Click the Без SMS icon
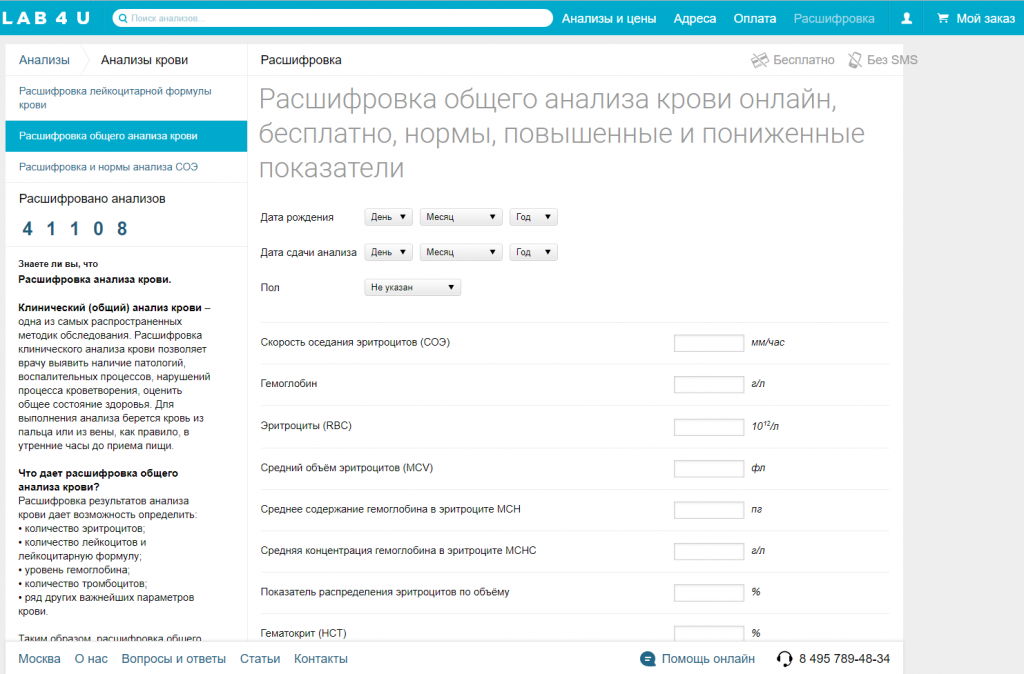 (x=855, y=60)
